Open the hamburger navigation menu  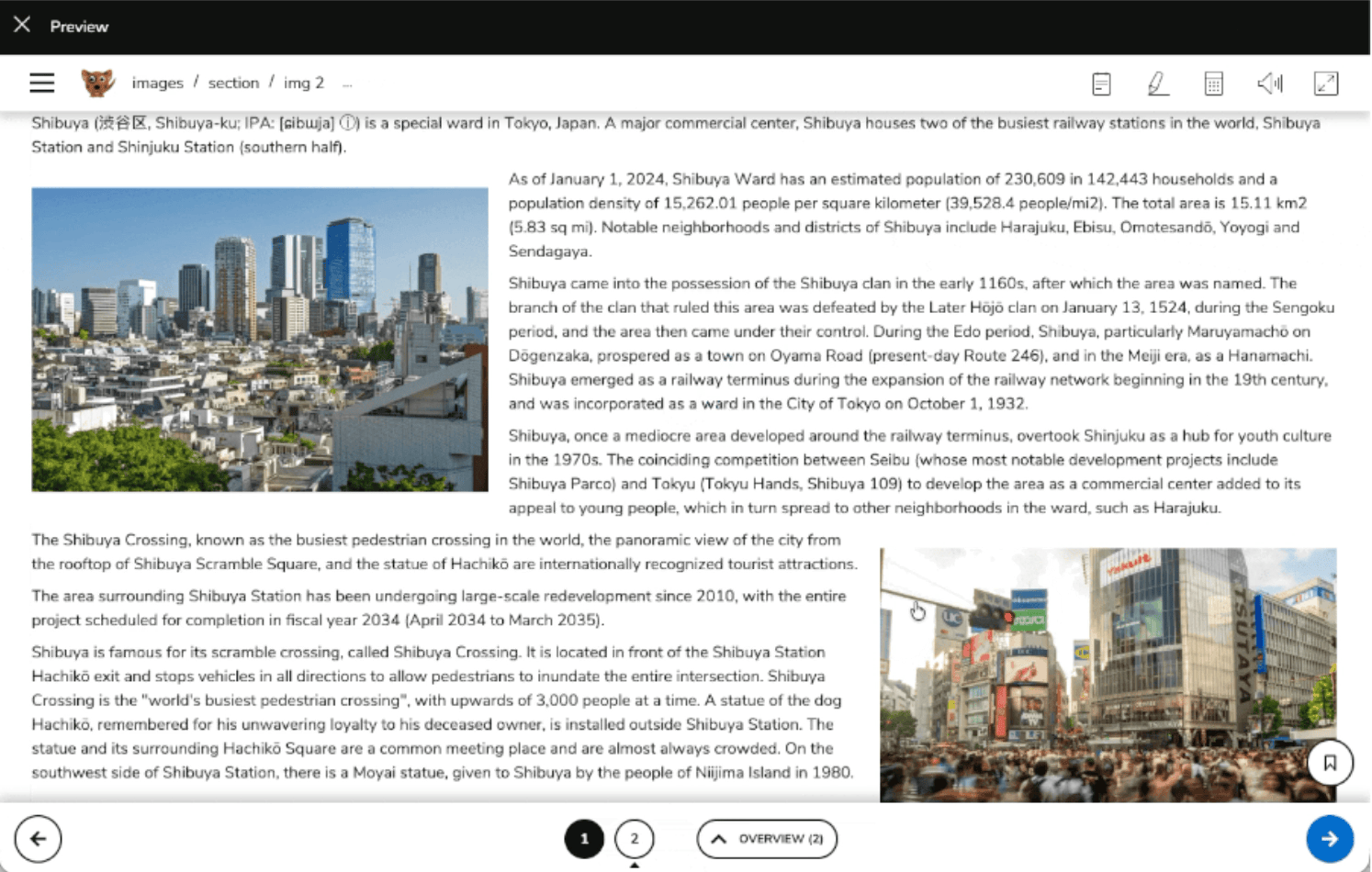pos(42,83)
